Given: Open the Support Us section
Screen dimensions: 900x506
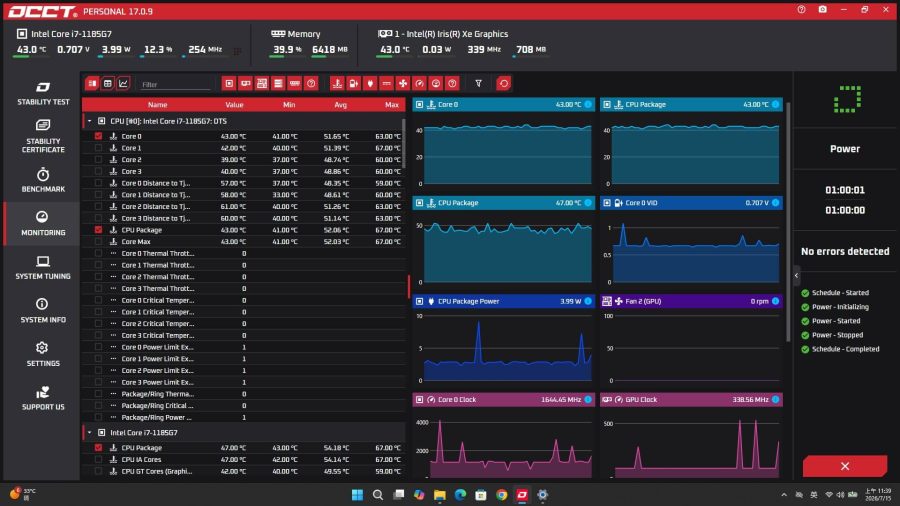Looking at the screenshot, I should [43, 398].
